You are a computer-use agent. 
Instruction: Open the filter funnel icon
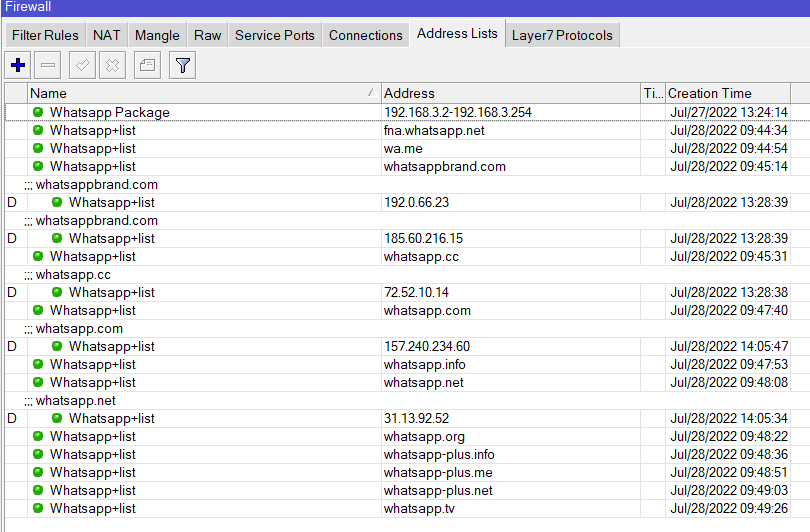(182, 65)
